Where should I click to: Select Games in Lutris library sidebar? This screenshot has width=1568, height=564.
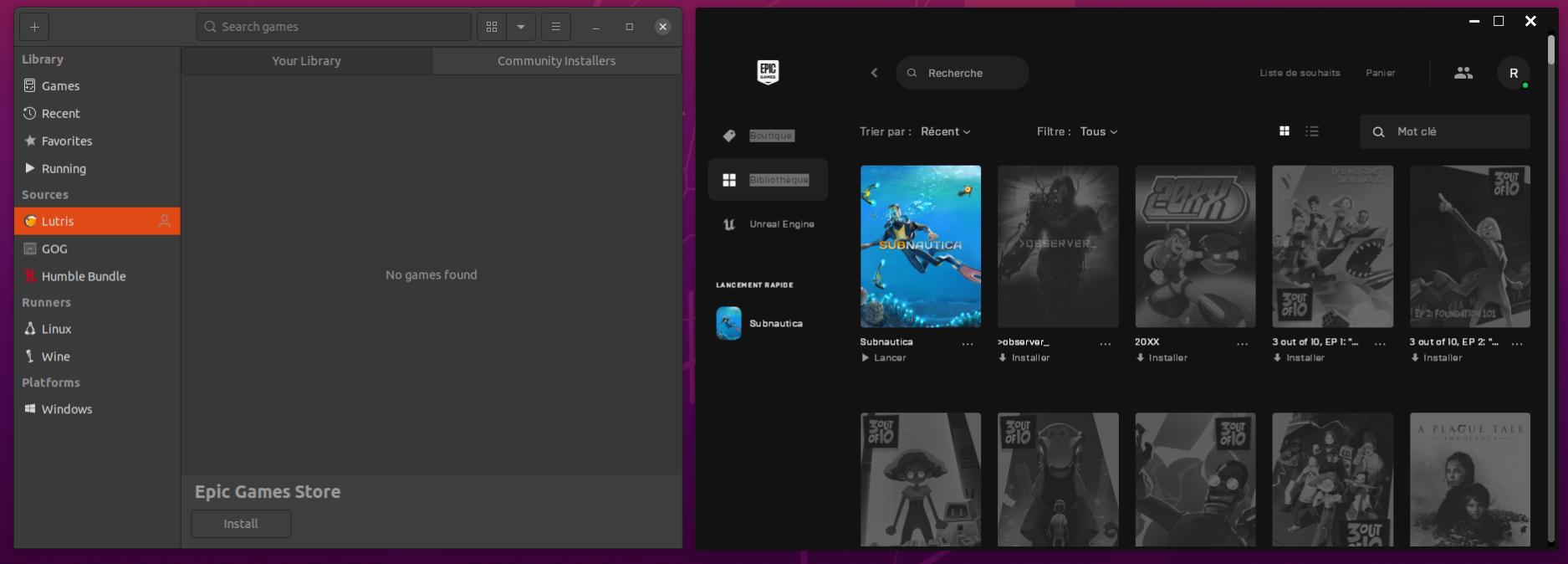click(97, 85)
